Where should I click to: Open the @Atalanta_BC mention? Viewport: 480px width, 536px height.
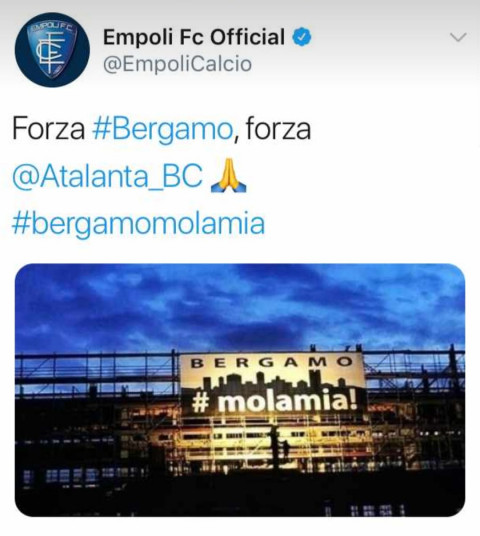pyautogui.click(x=107, y=176)
